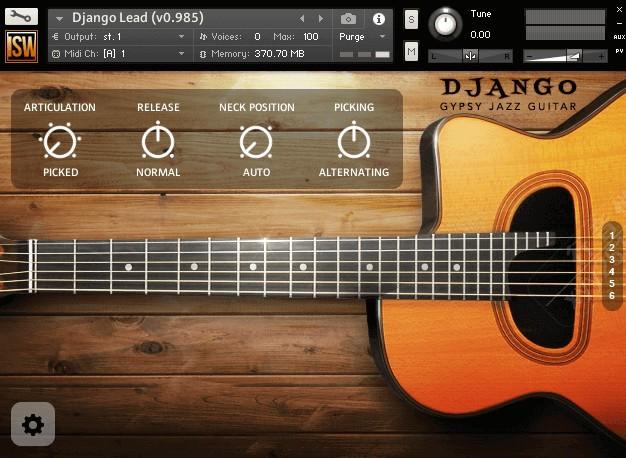Viewport: 626px width, 458px height.
Task: Click the upper output level meter
Action: pyautogui.click(x=565, y=18)
